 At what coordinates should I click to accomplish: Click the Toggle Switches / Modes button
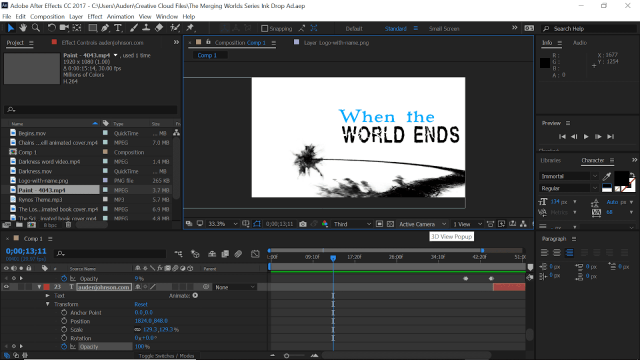pyautogui.click(x=167, y=356)
